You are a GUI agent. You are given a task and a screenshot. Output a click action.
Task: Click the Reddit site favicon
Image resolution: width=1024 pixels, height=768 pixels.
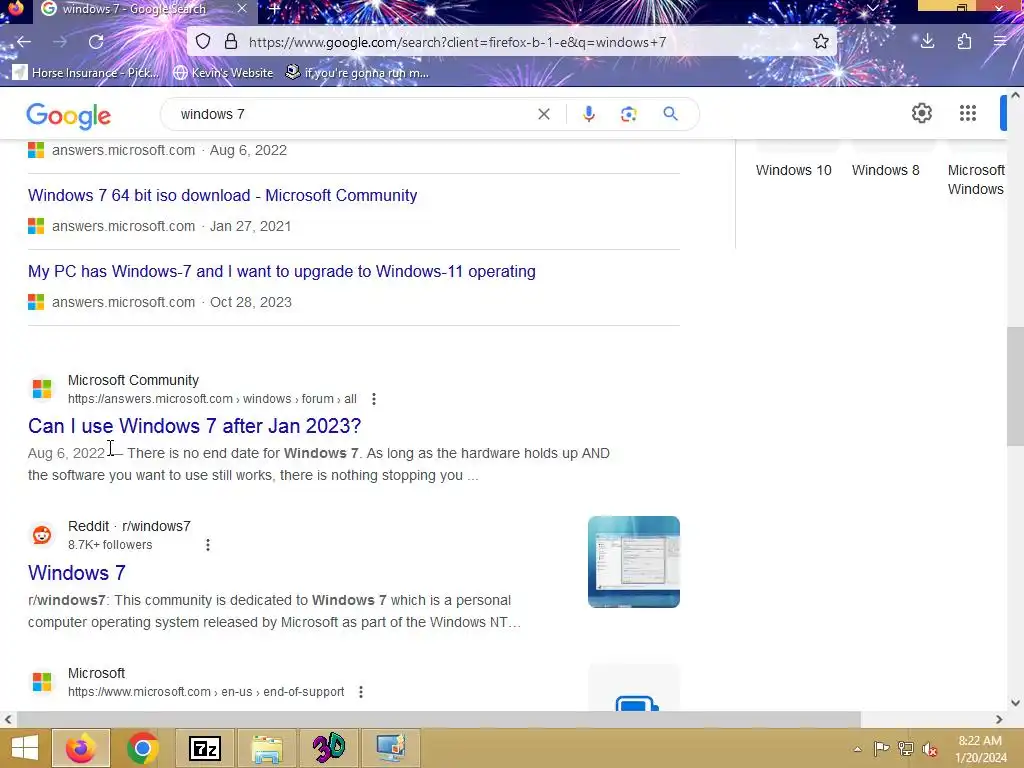point(42,535)
